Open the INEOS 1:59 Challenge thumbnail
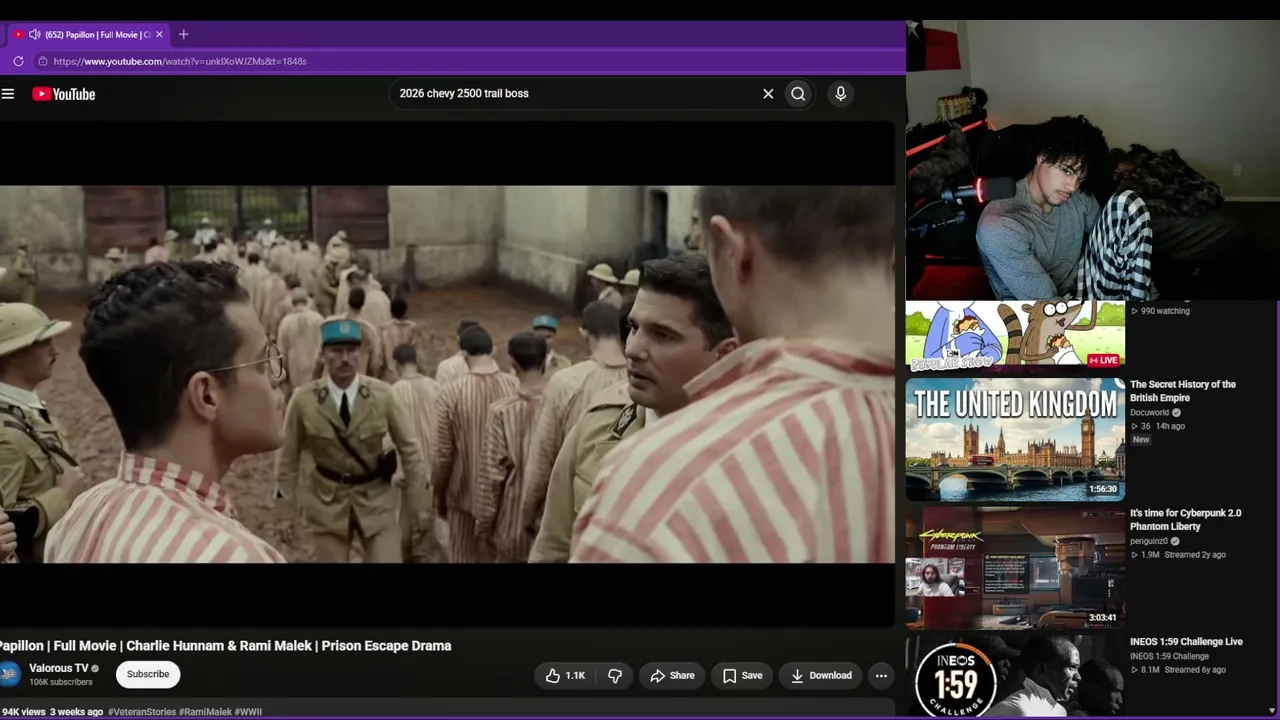This screenshot has width=1280, height=720. pyautogui.click(x=1015, y=676)
